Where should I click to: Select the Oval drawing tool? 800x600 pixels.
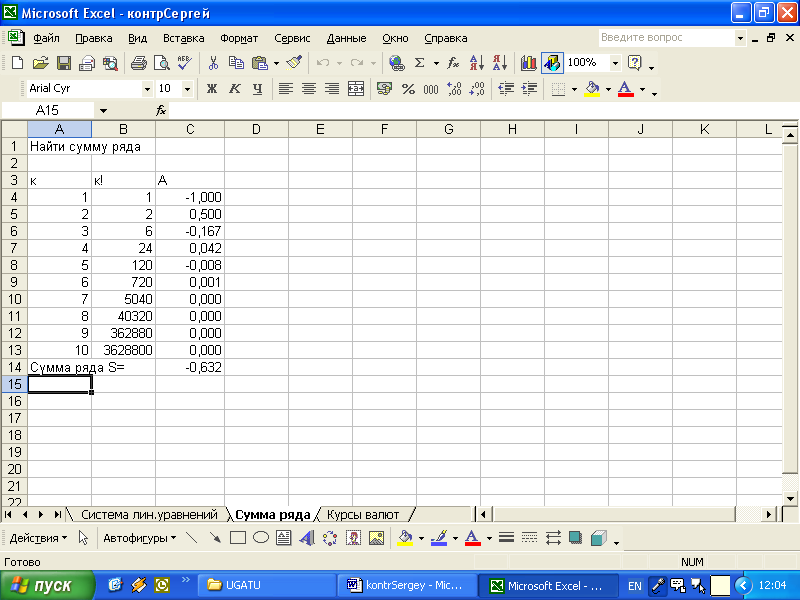click(261, 538)
